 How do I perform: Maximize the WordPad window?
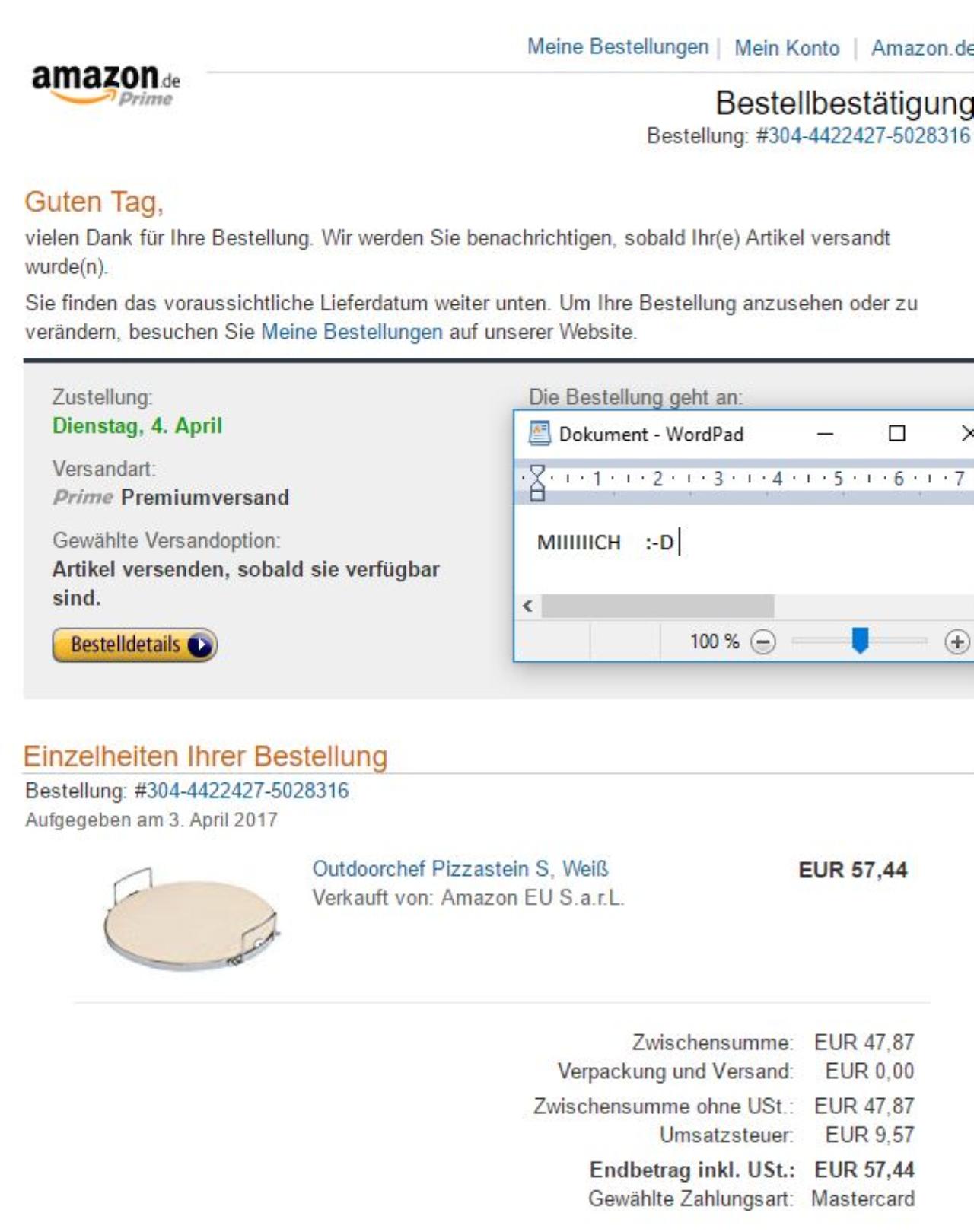point(897,434)
